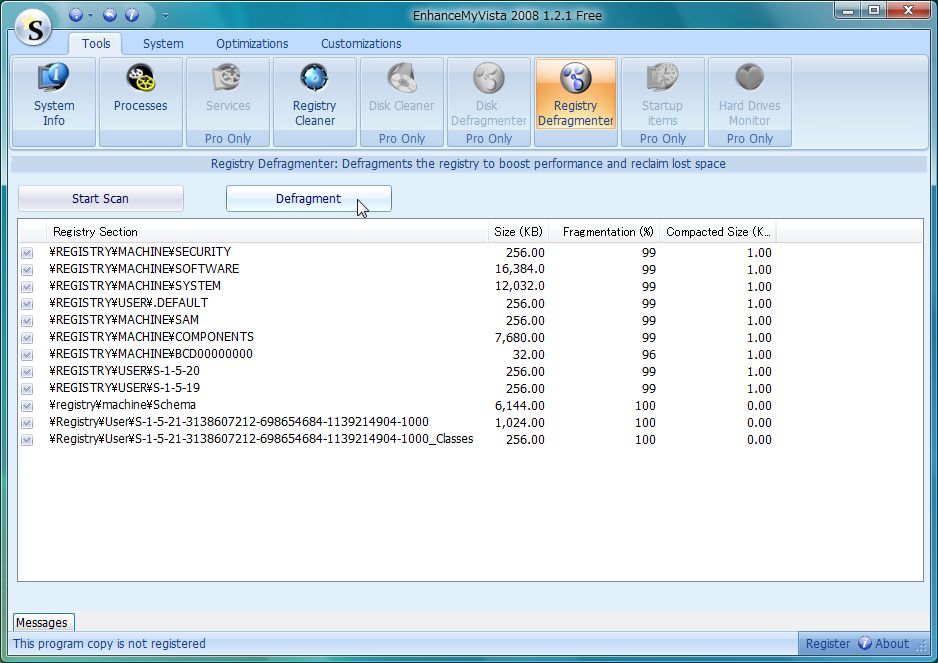Select the Disk Defragmenter tool icon

click(488, 79)
